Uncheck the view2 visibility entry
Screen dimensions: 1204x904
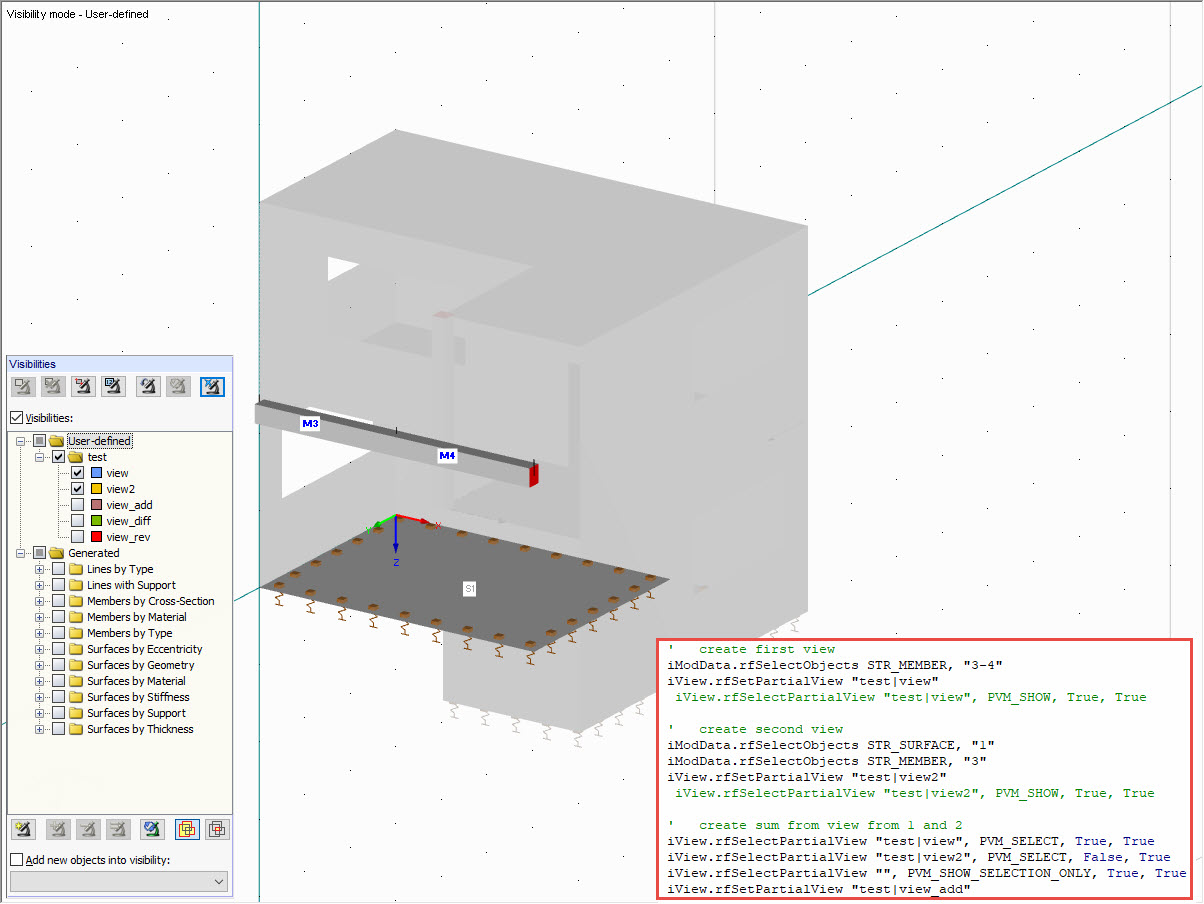click(x=77, y=488)
